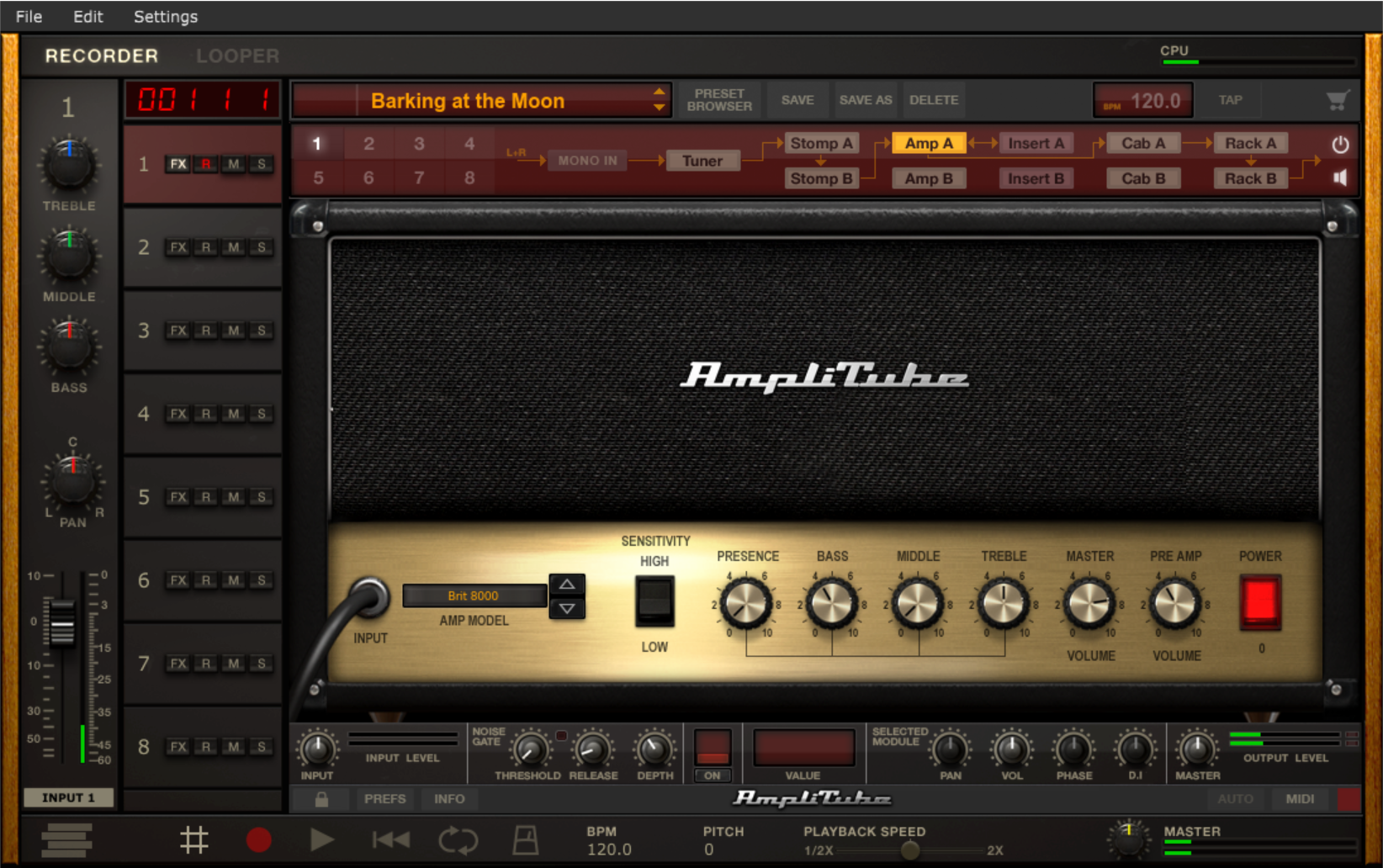Open the INFO panel

tap(449, 799)
